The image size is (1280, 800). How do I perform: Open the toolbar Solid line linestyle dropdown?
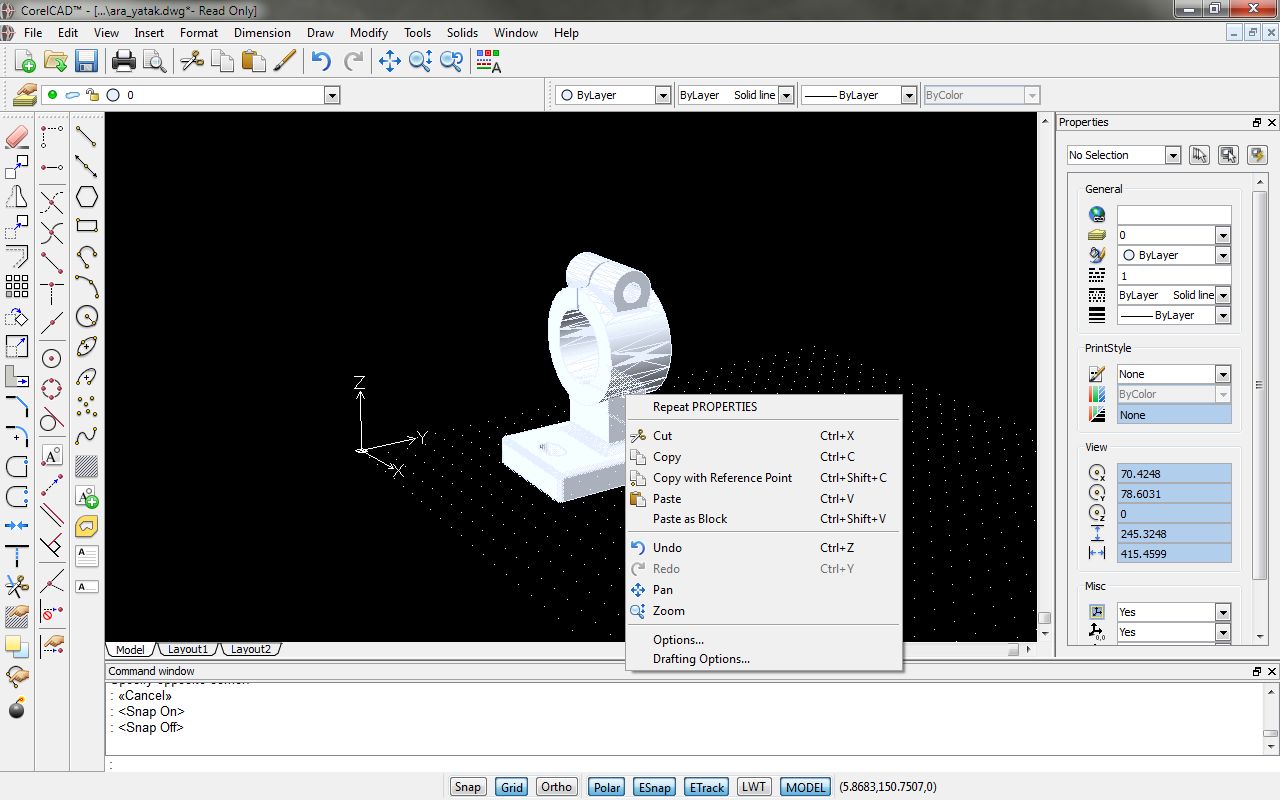786,95
